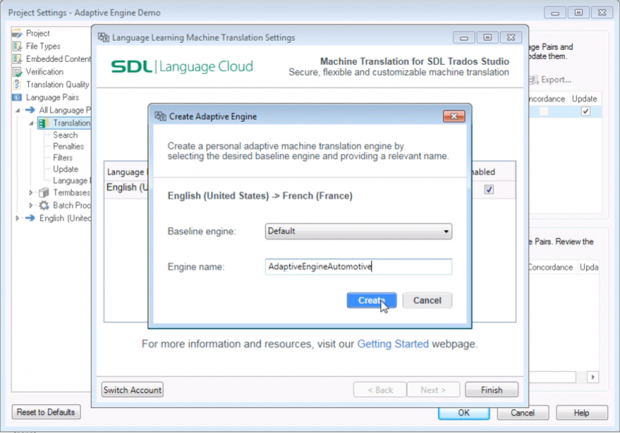Open the Baseline engine dropdown
Screen dimensions: 620x433
(x=446, y=231)
